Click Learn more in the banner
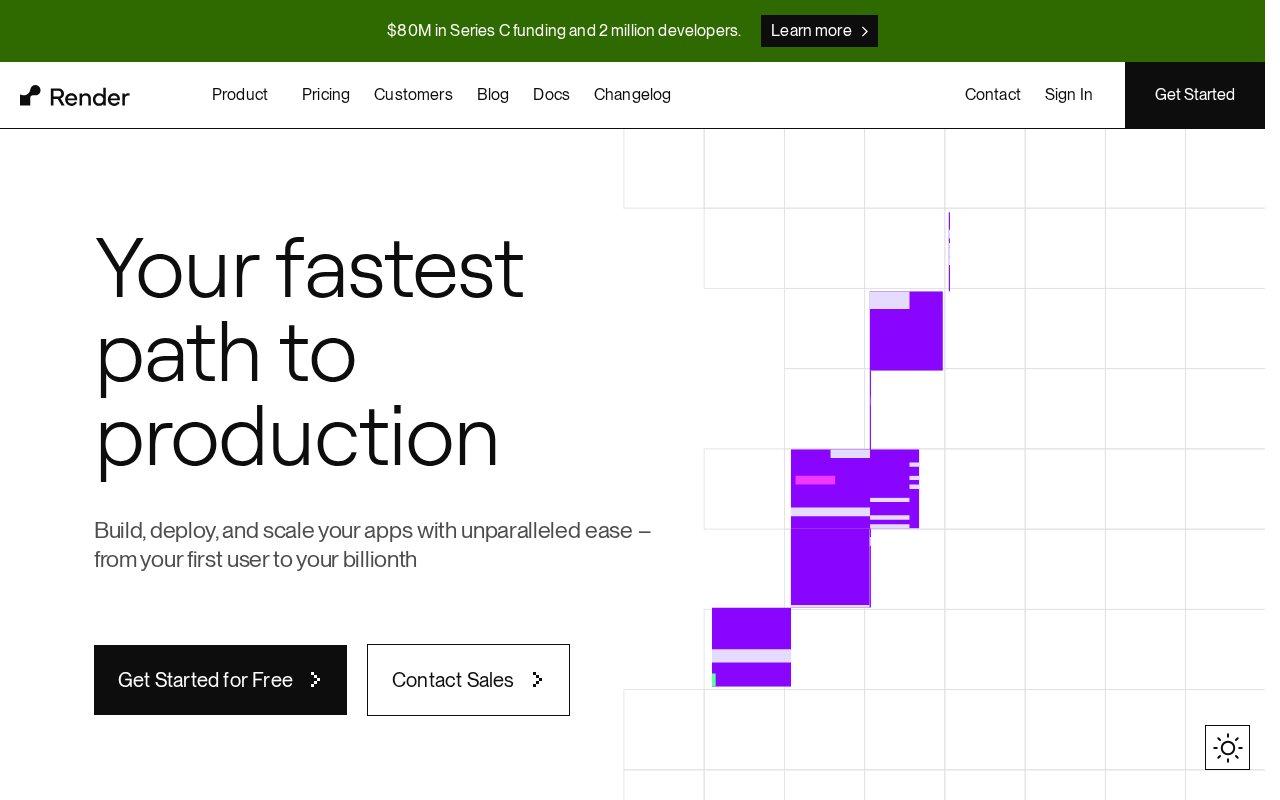Screen dimensions: 1280x800 click(x=819, y=31)
